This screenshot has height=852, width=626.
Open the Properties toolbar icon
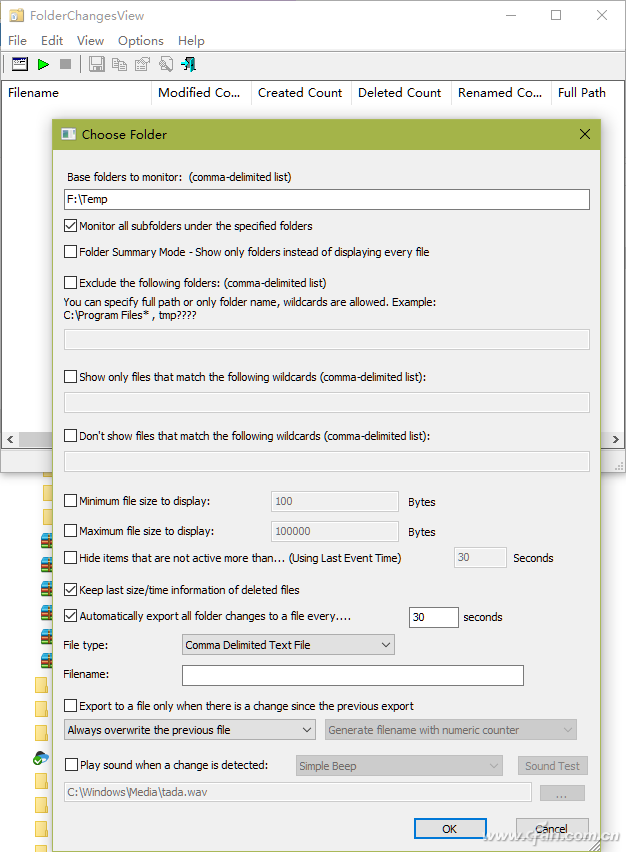142,64
